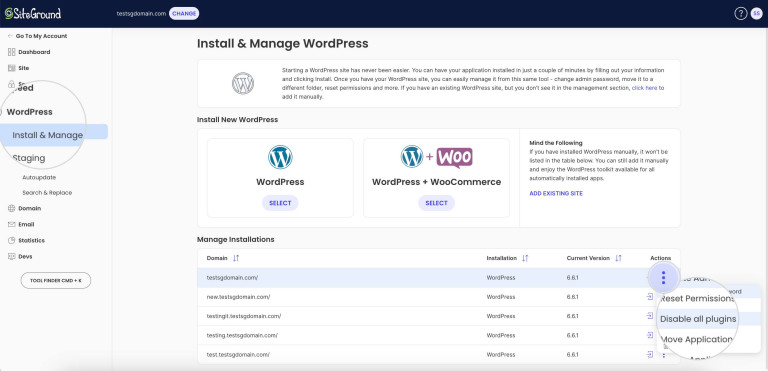Choose Disable all plugins menu entry
The height and width of the screenshot is (371, 768).
click(698, 319)
